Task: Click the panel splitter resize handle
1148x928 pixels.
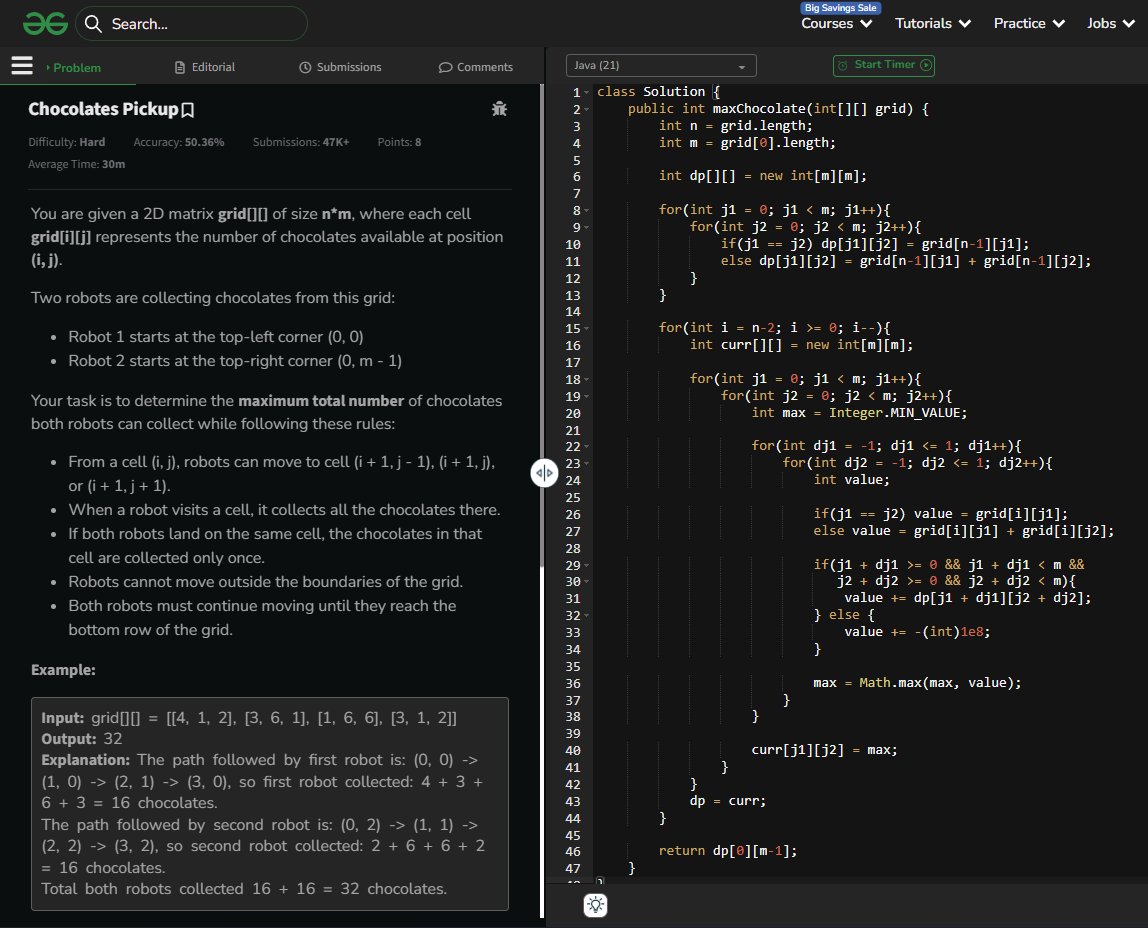Action: click(543, 474)
